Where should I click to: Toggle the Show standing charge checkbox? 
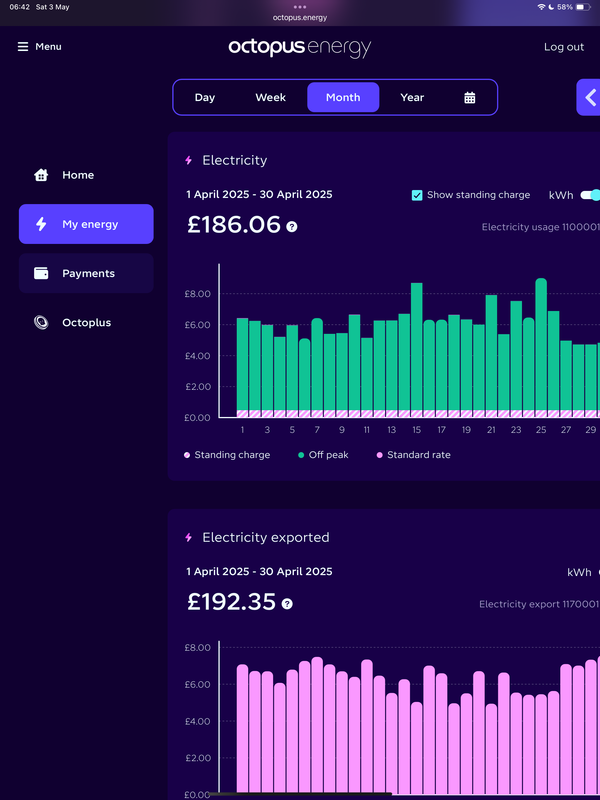[x=417, y=195]
